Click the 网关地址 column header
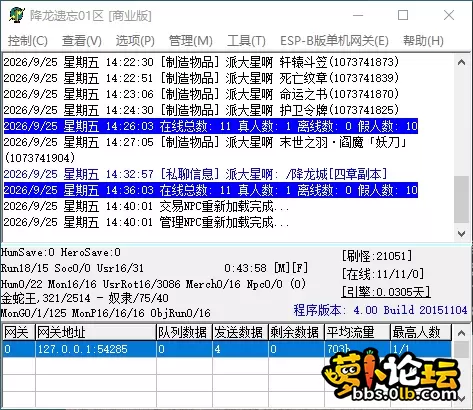The width and height of the screenshot is (473, 410). click(x=96, y=332)
